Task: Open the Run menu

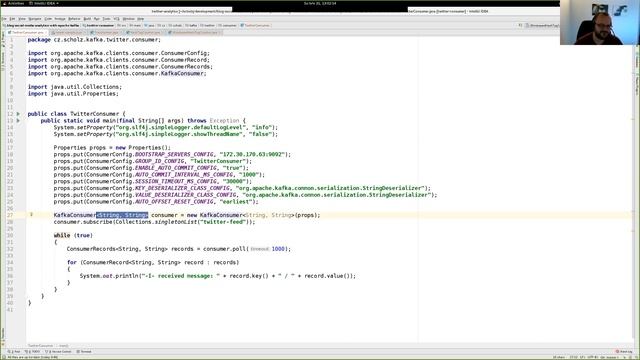Action: coord(97,19)
